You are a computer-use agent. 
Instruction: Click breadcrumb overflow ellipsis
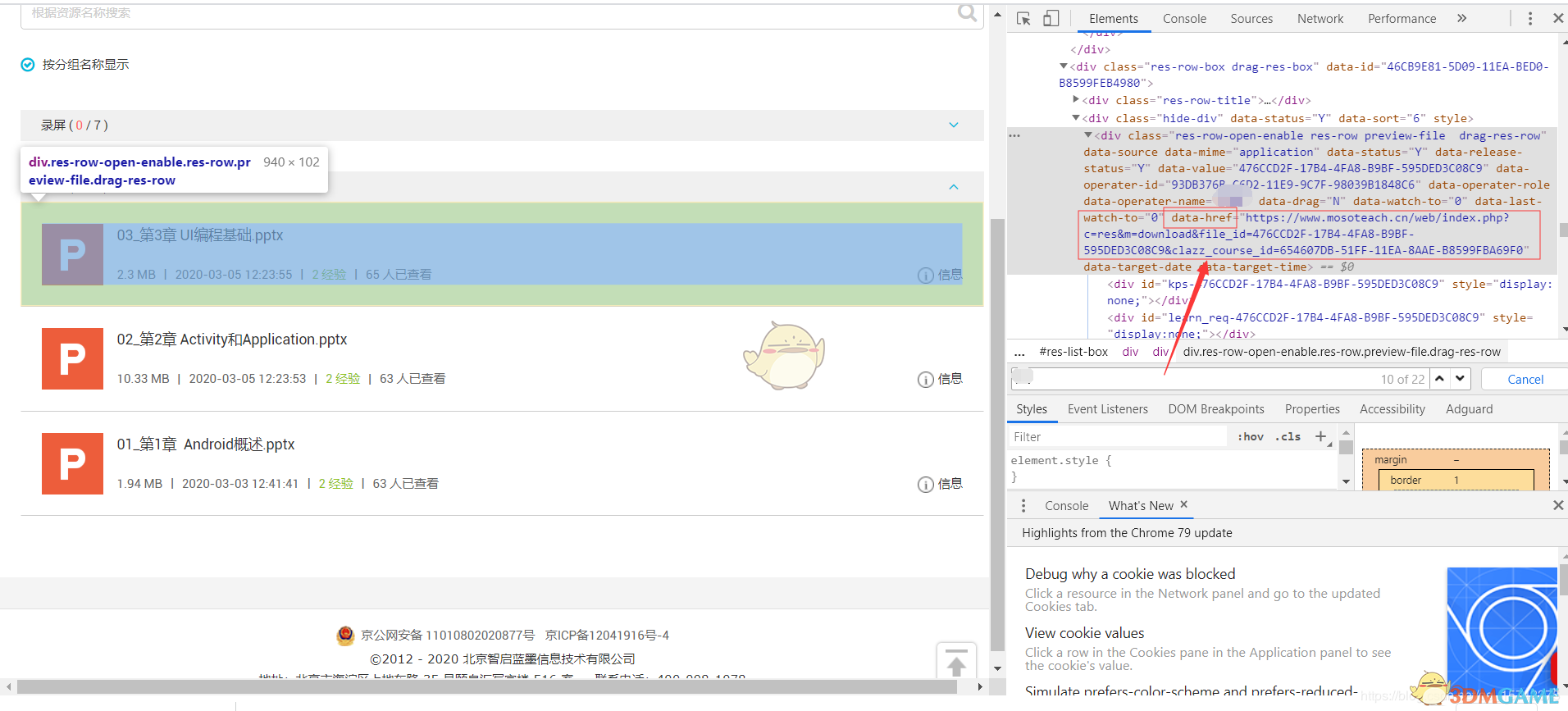(x=1019, y=353)
